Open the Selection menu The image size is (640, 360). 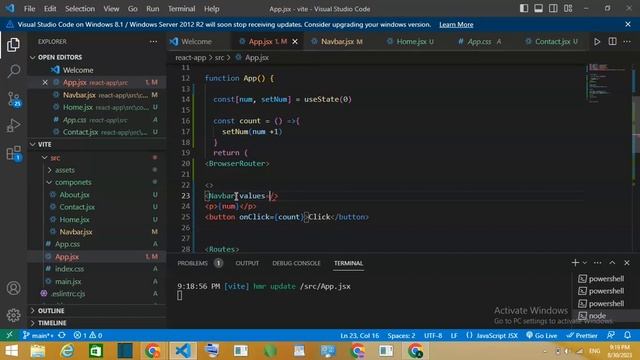coord(80,9)
